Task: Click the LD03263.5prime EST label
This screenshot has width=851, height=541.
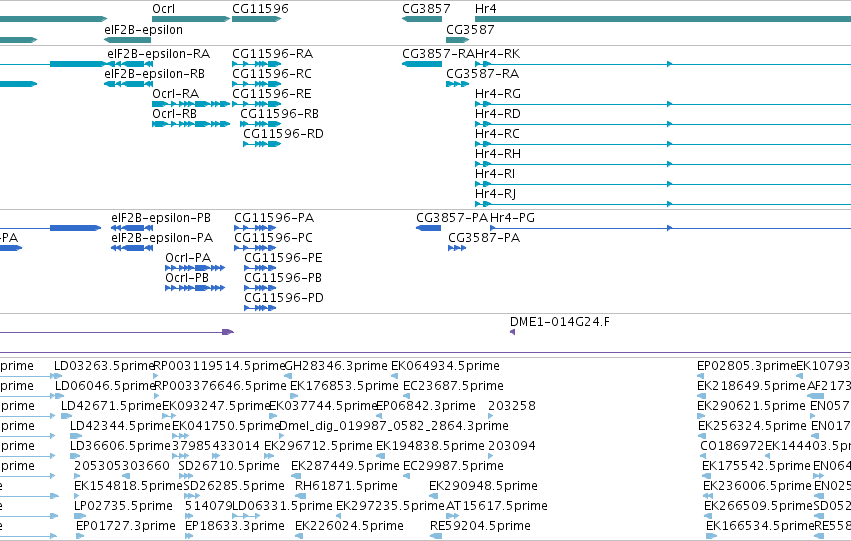Action: coord(104,366)
